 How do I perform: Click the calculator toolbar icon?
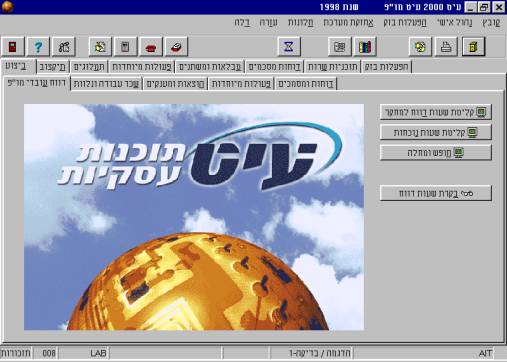pos(125,47)
